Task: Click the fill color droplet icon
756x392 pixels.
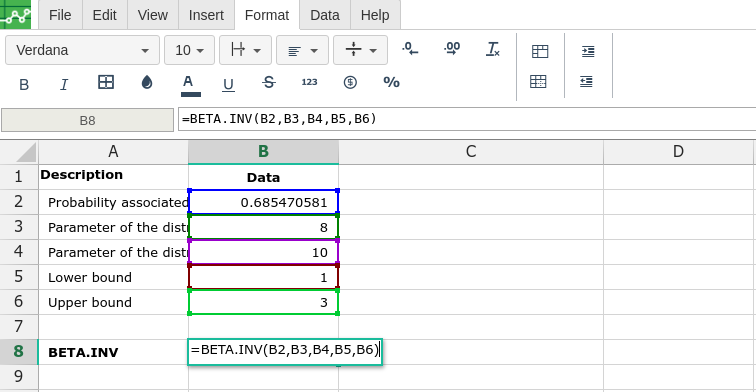Action: click(147, 82)
